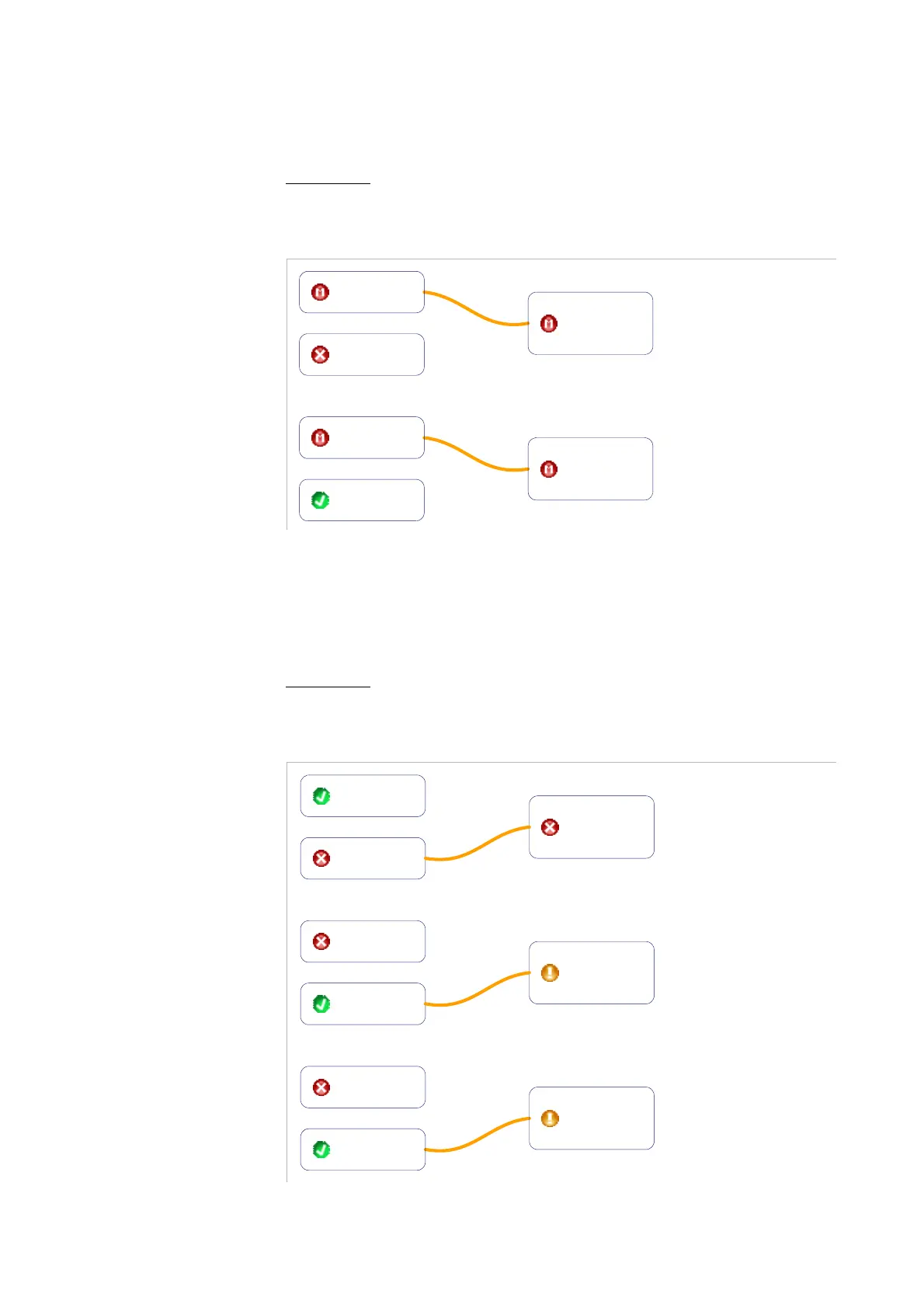
Task: Select second diagram's left X node linked to right X node
Action: 363,858
